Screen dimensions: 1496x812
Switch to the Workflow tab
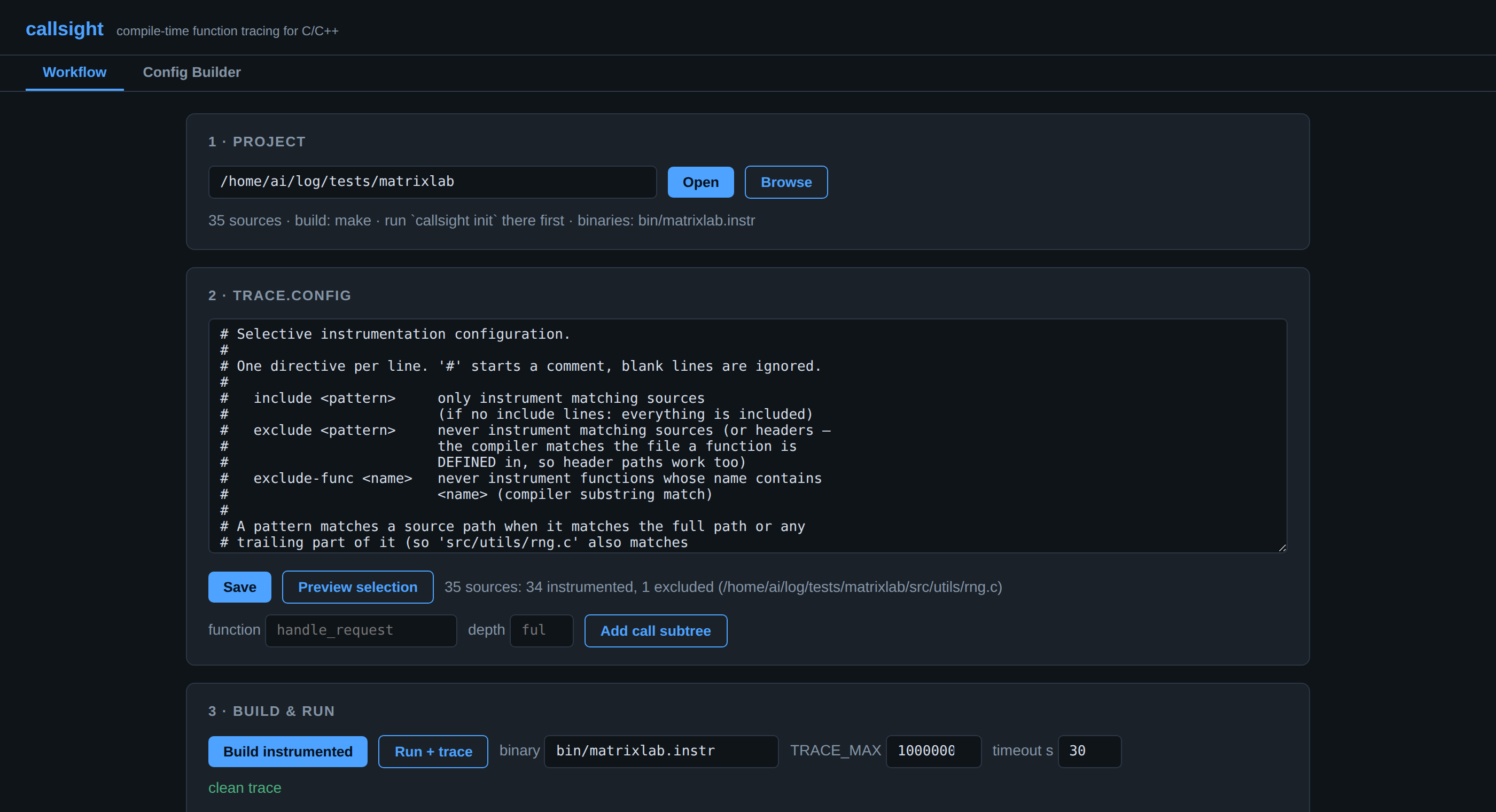pos(74,72)
